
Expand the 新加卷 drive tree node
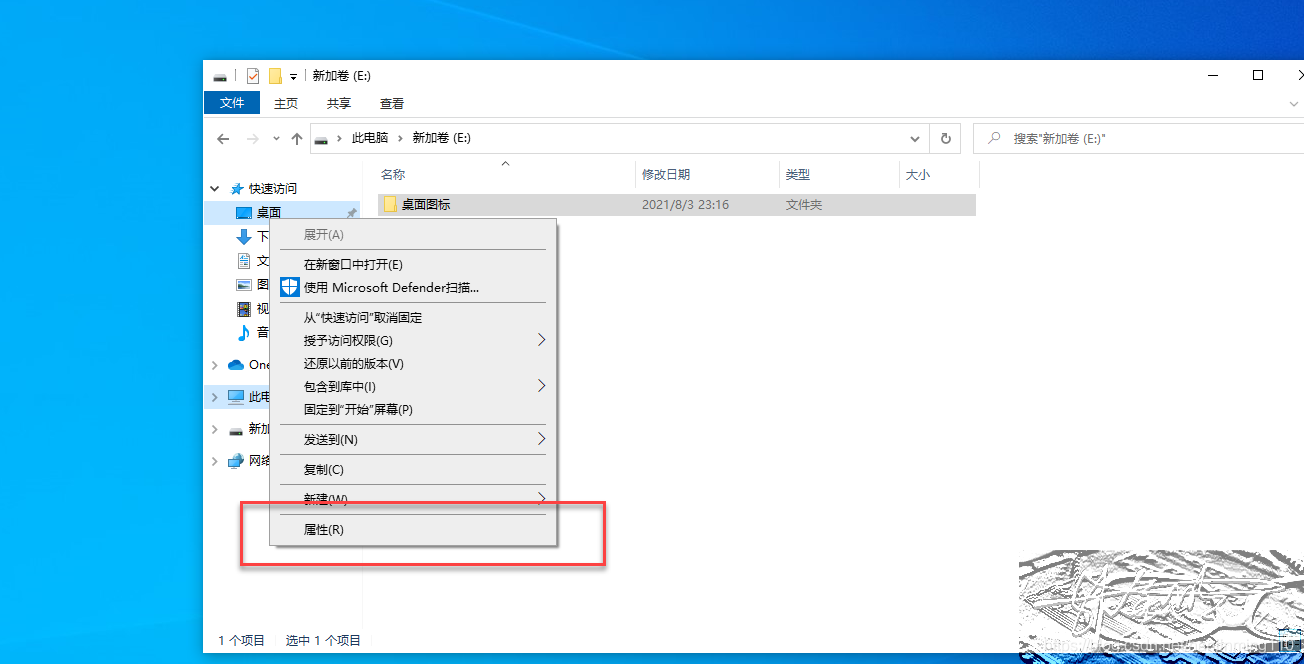click(215, 429)
